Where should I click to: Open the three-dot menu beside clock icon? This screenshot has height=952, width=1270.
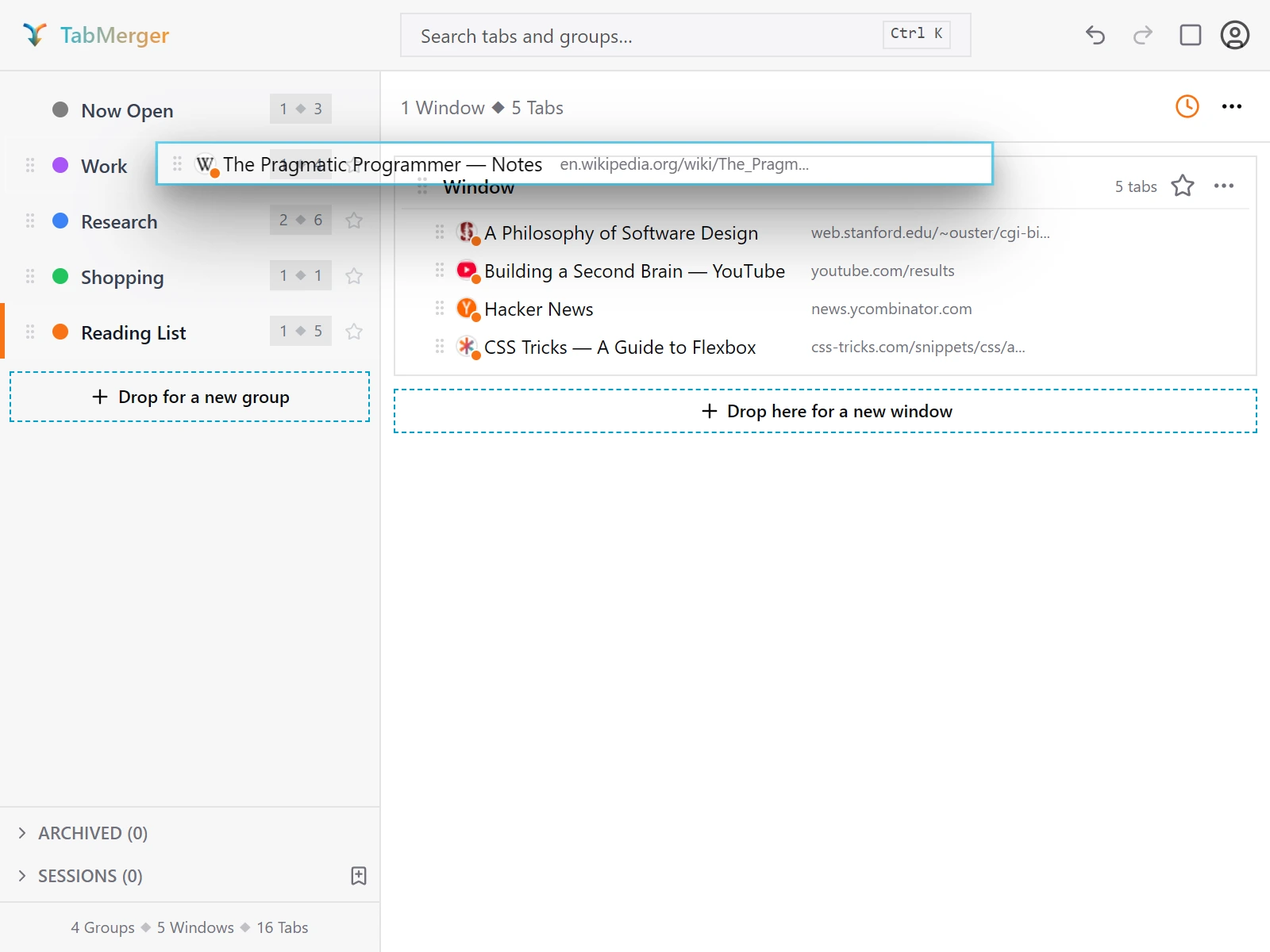coord(1232,106)
